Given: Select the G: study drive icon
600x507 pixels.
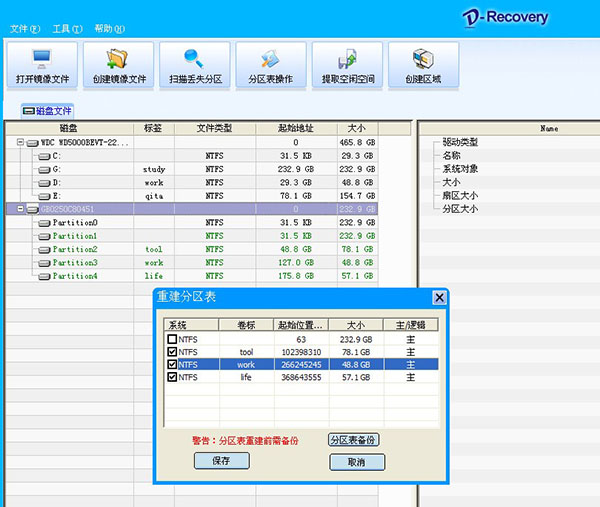Looking at the screenshot, I should pos(44,170).
